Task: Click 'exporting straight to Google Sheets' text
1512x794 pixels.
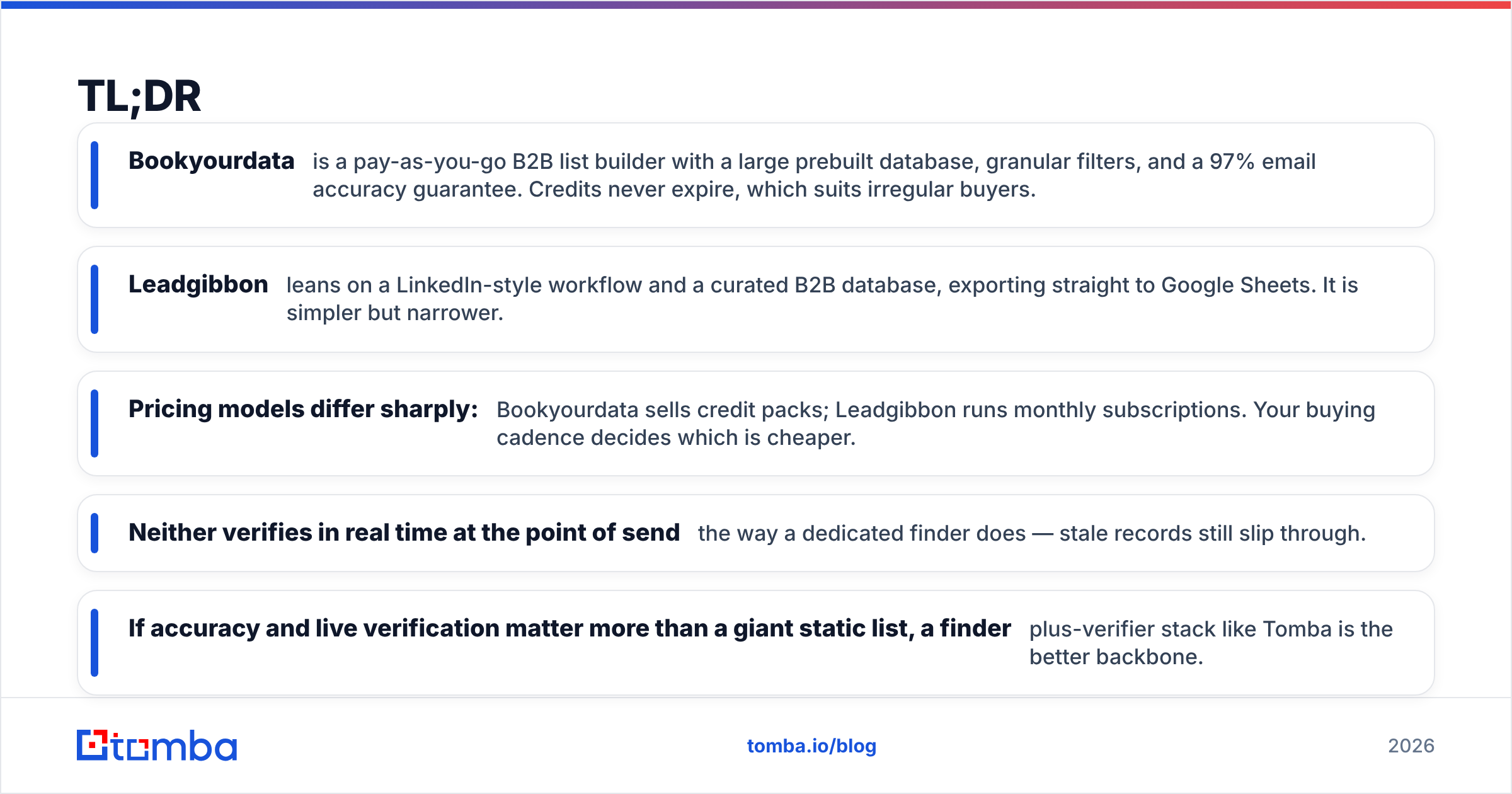Action: pyautogui.click(x=1132, y=285)
